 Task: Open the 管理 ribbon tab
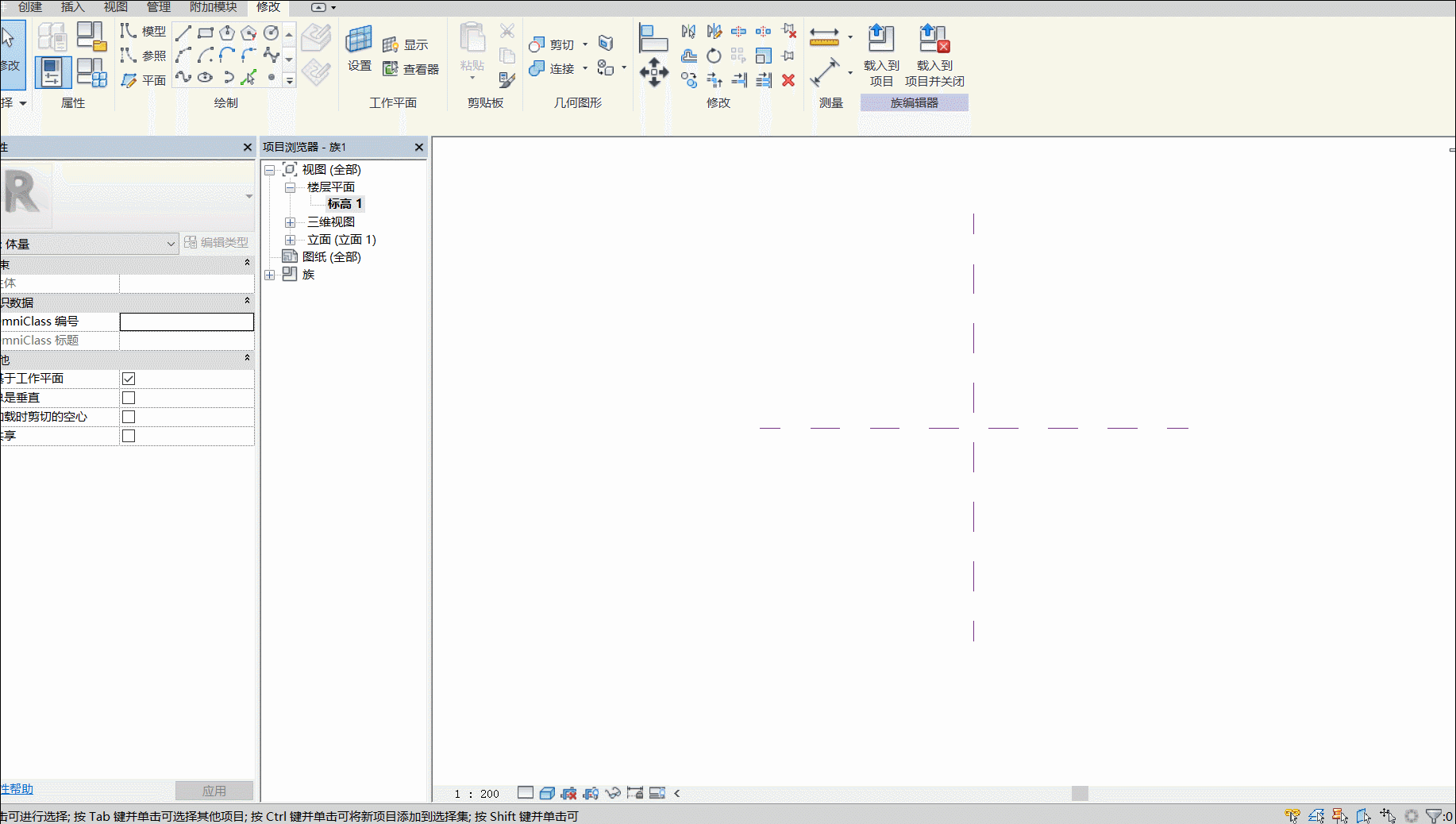(x=159, y=7)
